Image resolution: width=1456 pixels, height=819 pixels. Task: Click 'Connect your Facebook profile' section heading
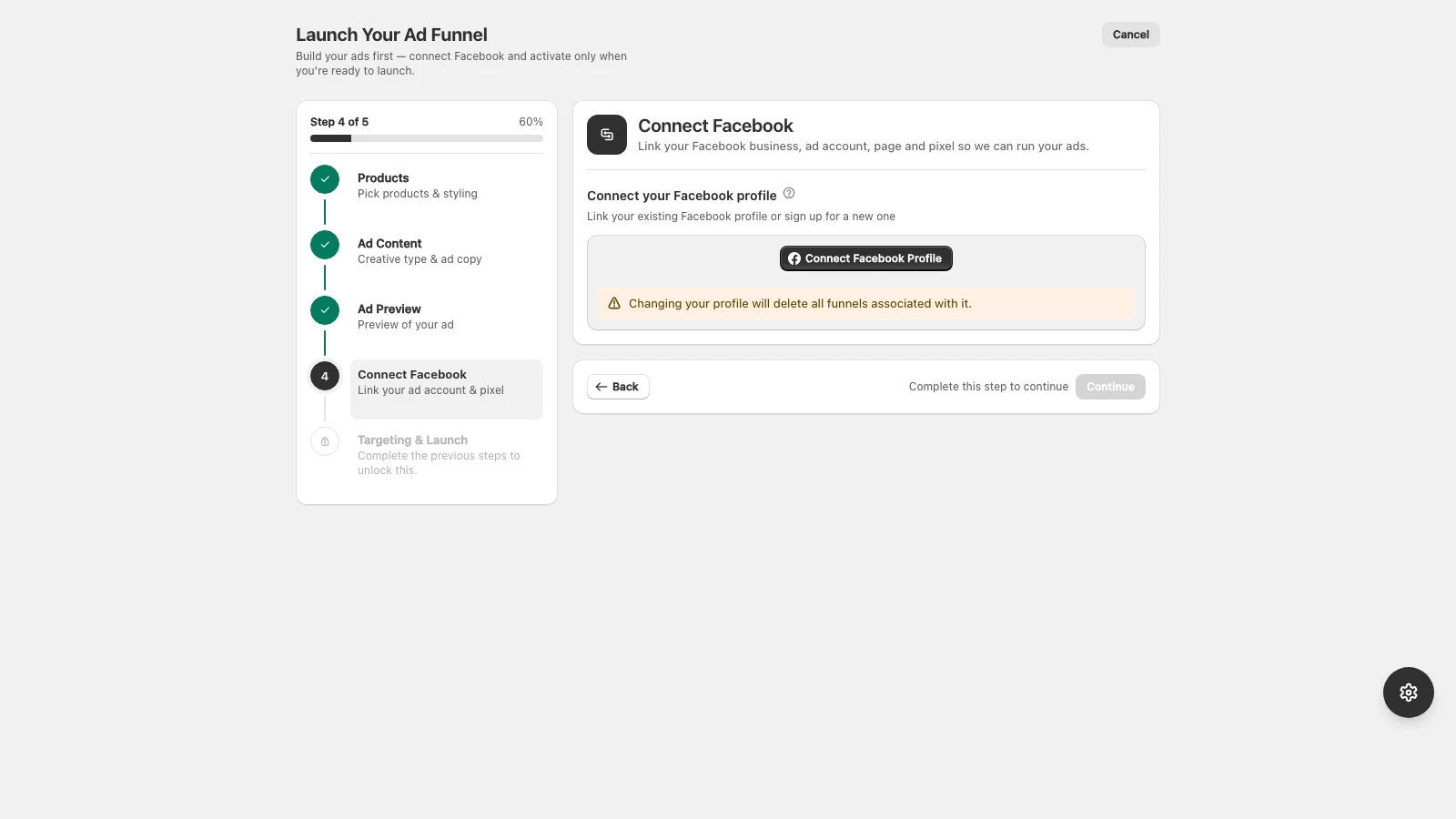pos(682,196)
